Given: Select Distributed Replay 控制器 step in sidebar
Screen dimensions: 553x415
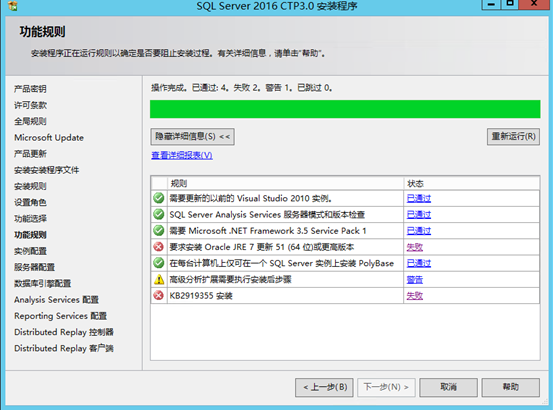Looking at the screenshot, I should click(64, 332).
